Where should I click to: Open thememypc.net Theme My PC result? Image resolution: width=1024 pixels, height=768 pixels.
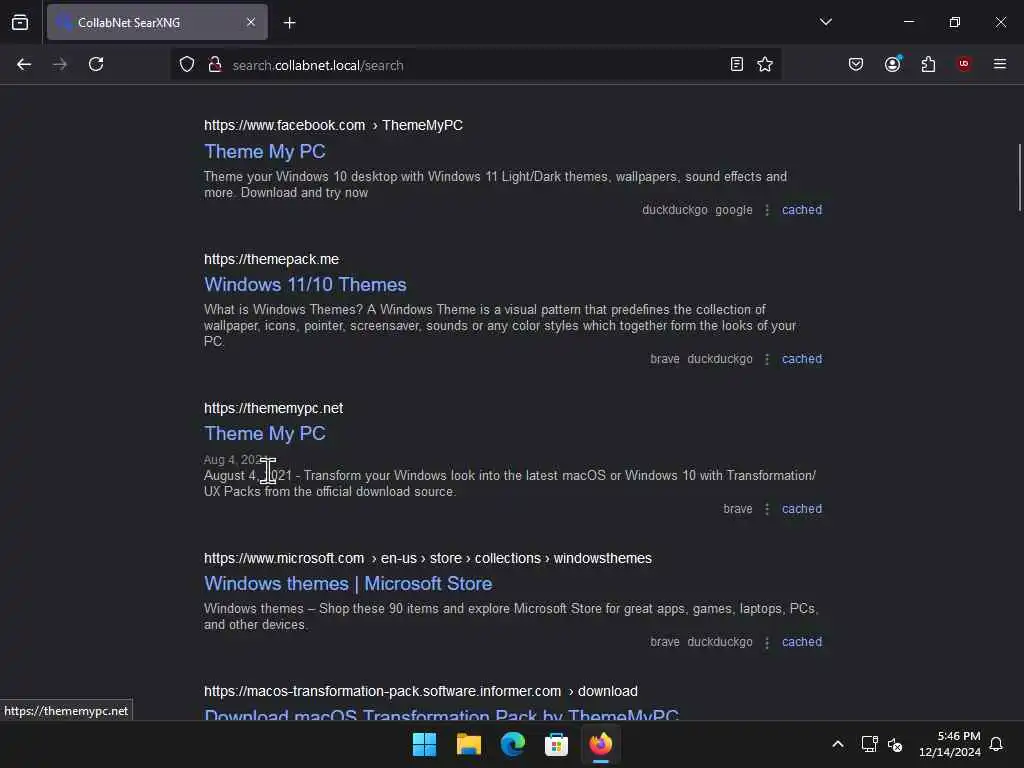point(264,434)
